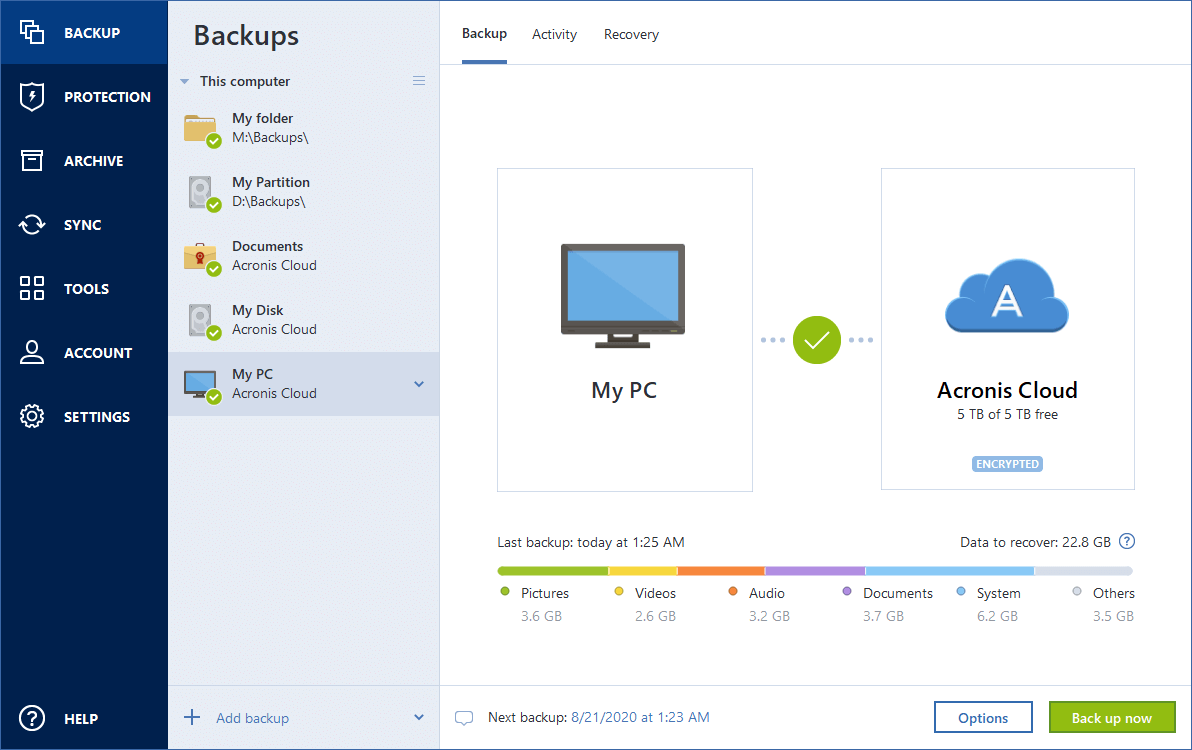Click the Back up now button
The width and height of the screenshot is (1192, 750).
1112,717
